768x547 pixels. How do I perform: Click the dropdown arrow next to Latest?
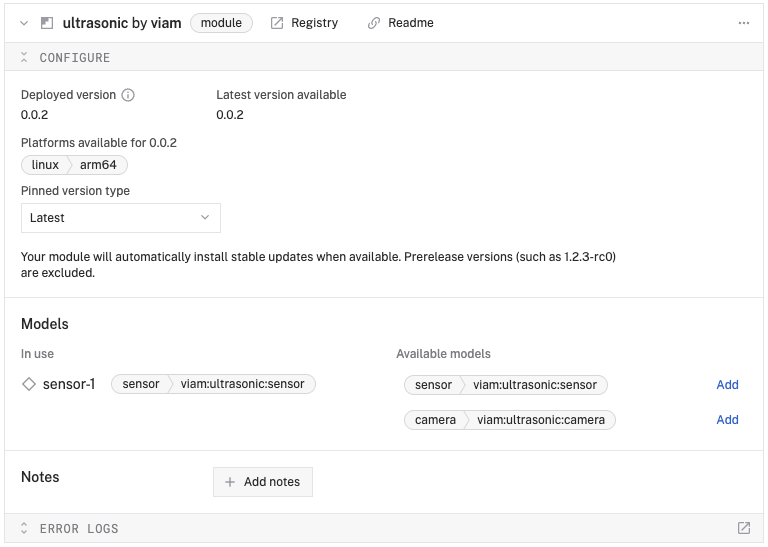pos(205,217)
